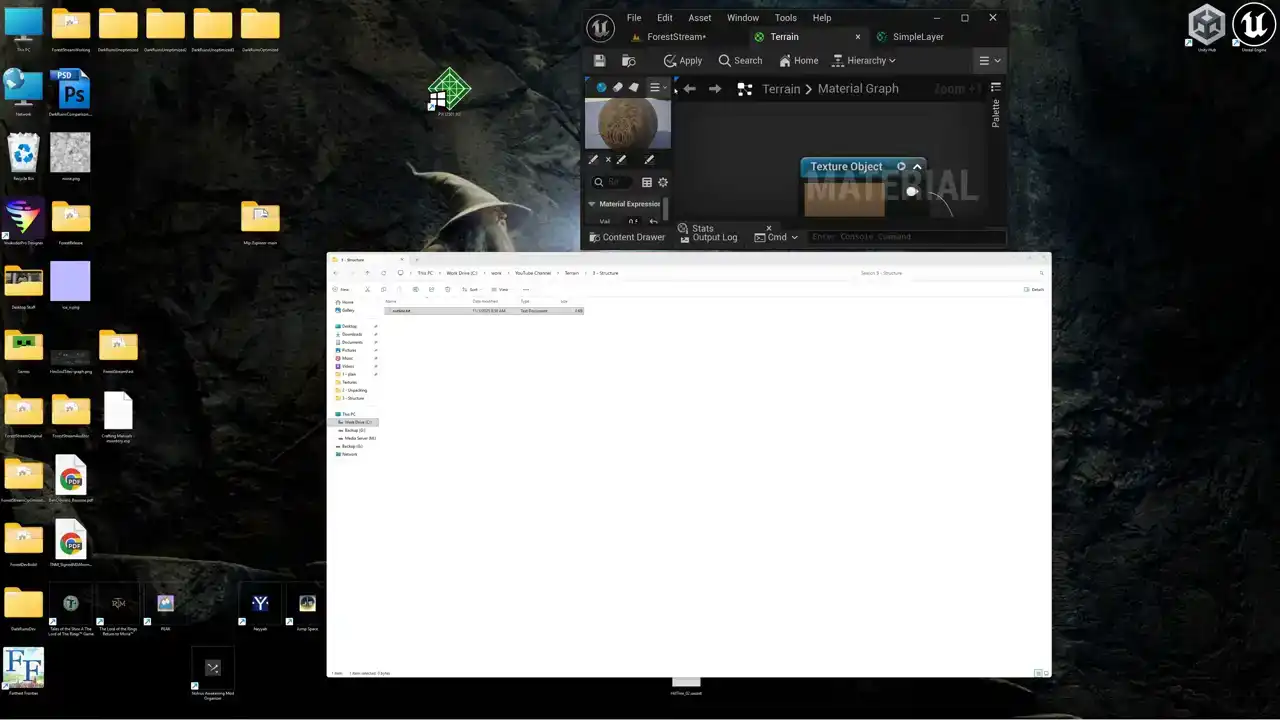
Task: Click the Browse to asset icon
Action: (x=629, y=61)
